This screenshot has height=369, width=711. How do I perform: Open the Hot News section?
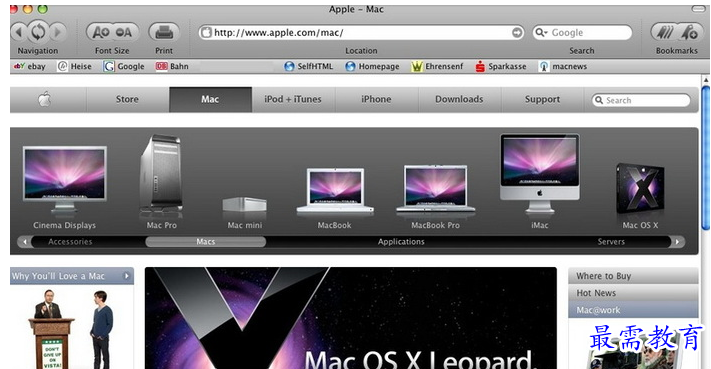point(633,293)
